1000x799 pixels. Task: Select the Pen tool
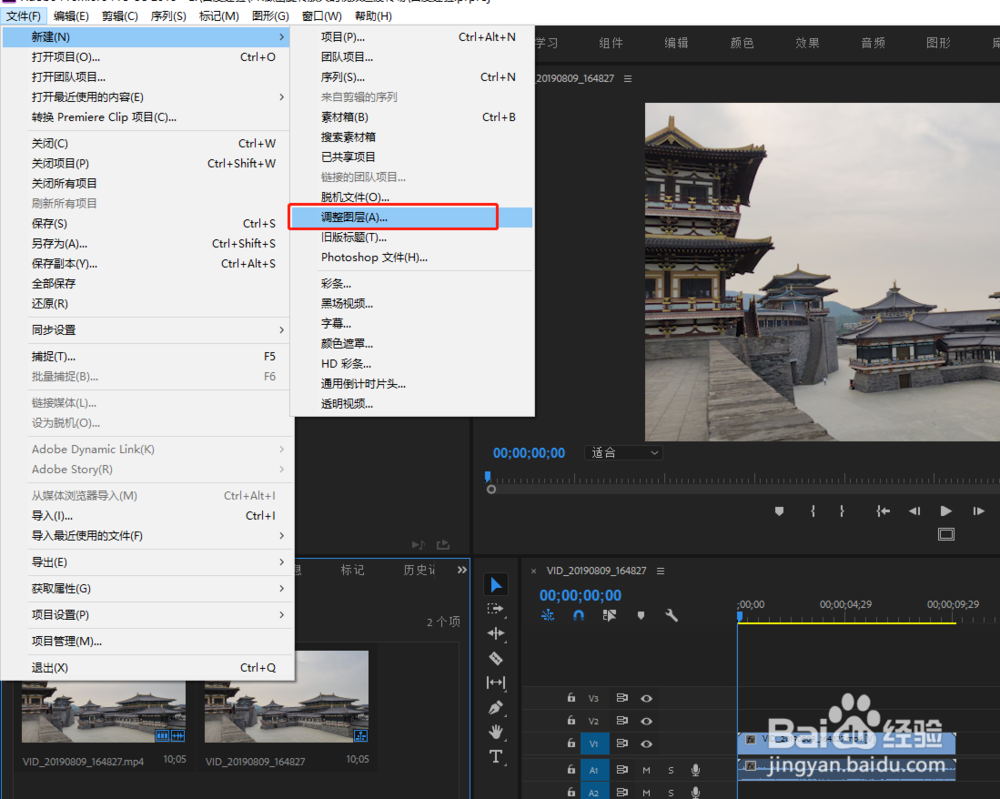click(496, 708)
